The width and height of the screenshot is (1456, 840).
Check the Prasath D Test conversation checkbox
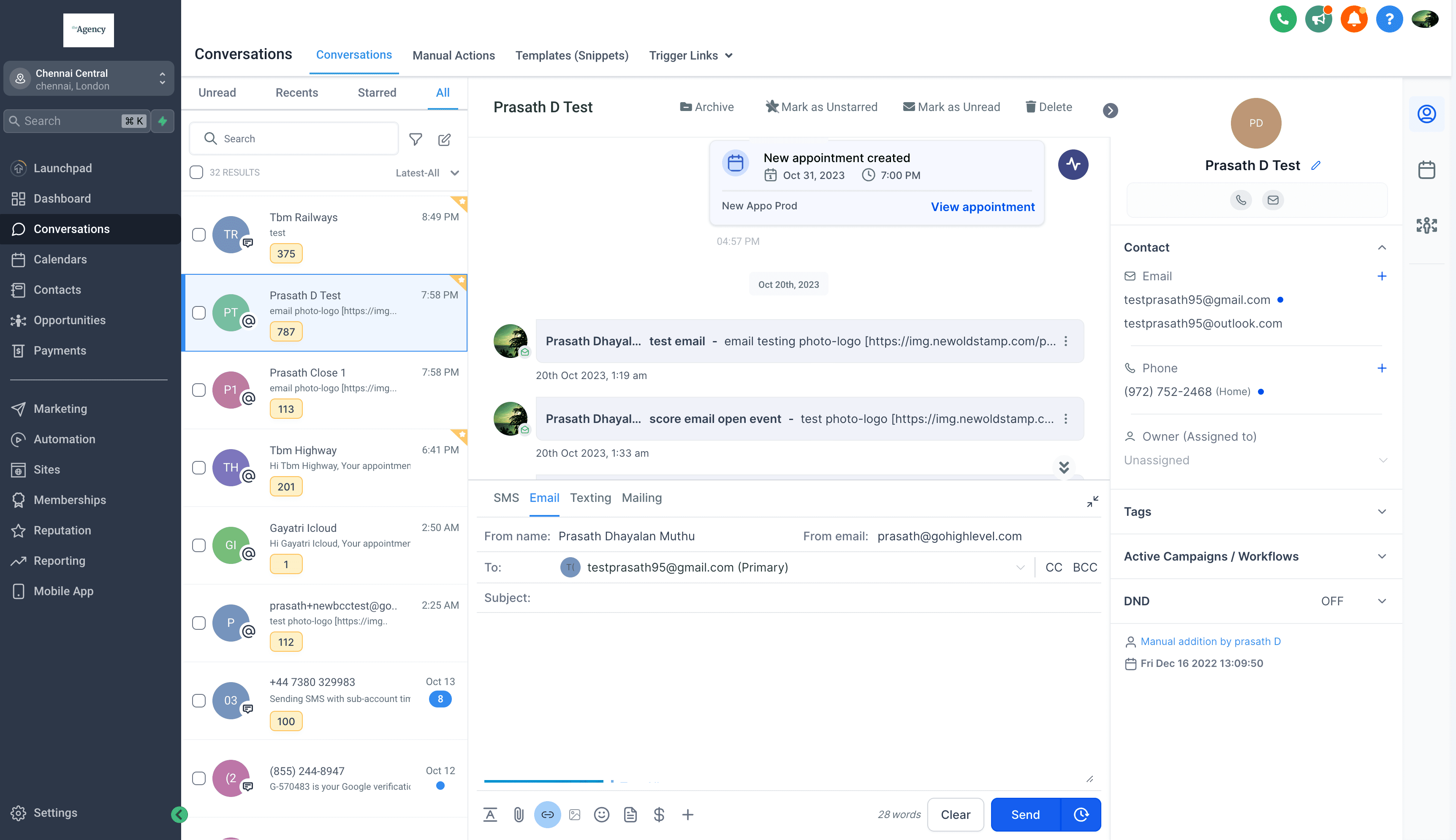pyautogui.click(x=198, y=313)
